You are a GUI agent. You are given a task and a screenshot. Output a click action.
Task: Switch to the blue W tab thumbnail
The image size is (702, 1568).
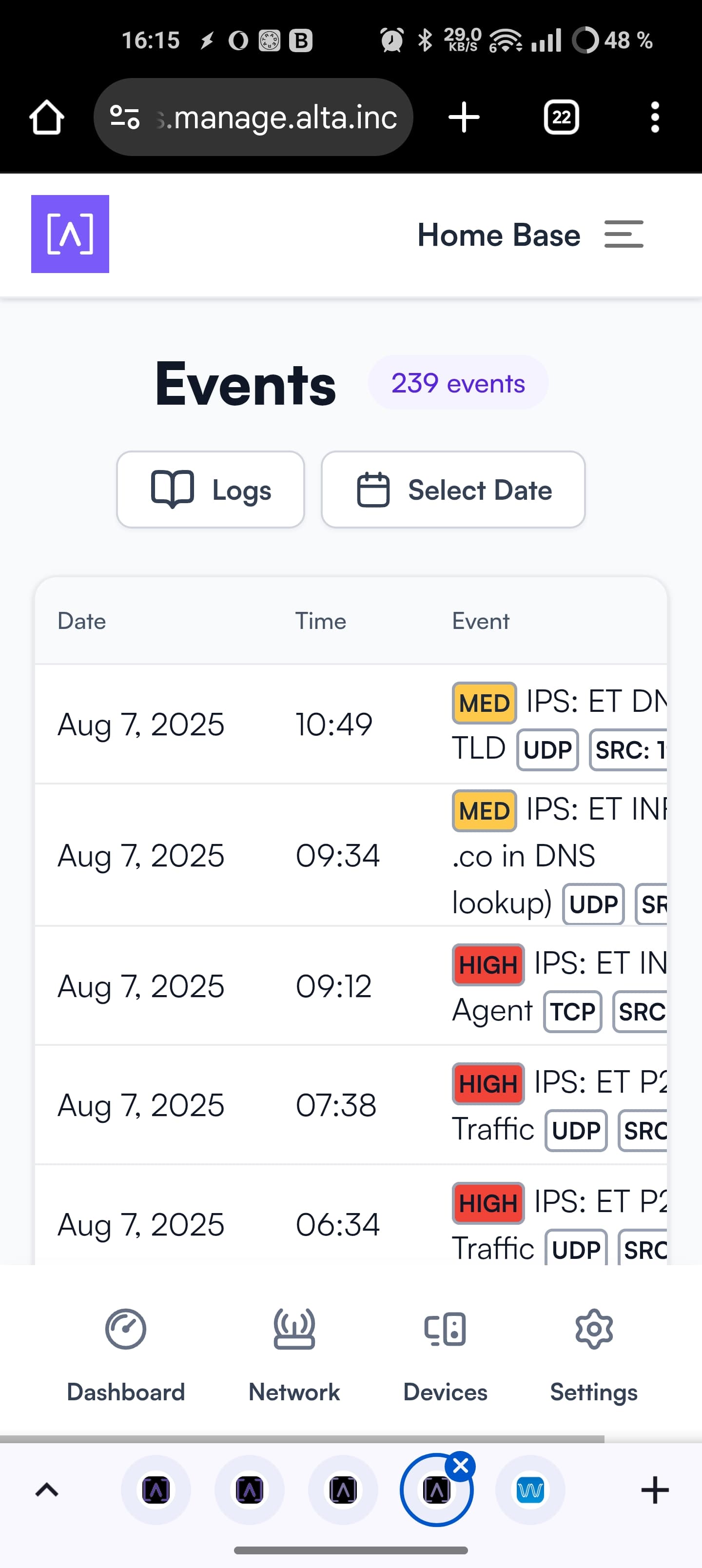coord(530,1490)
